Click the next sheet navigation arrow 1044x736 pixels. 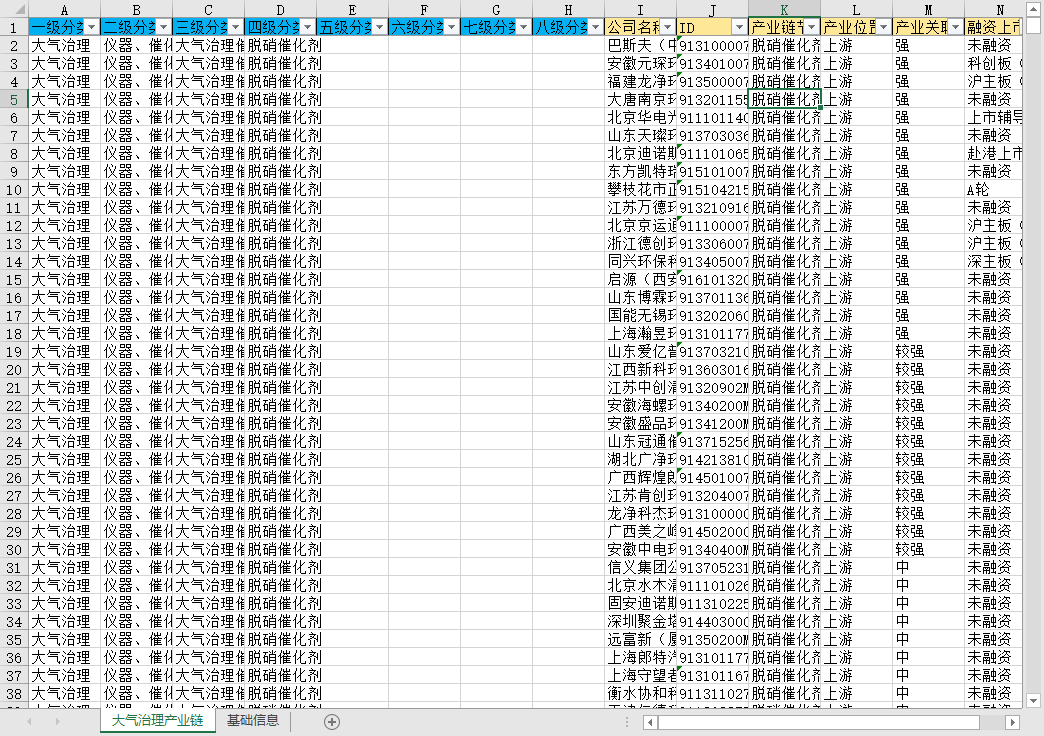(58, 721)
